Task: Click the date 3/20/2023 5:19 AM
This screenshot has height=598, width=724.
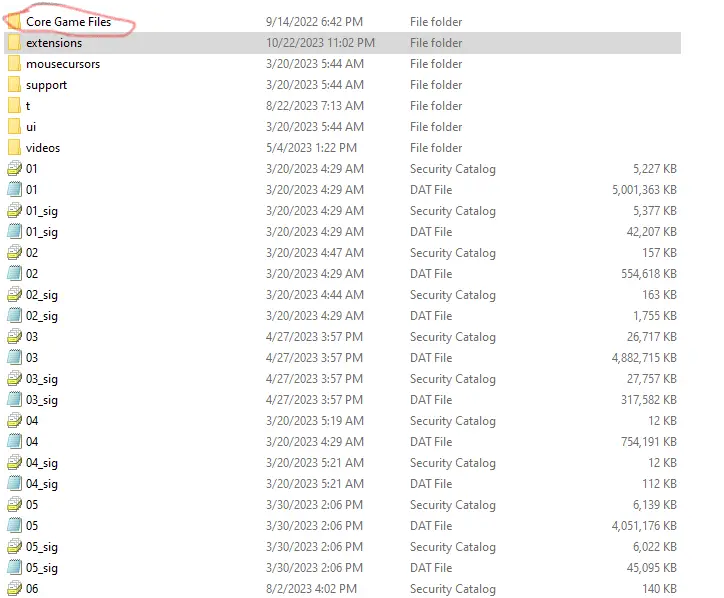Action: [314, 421]
